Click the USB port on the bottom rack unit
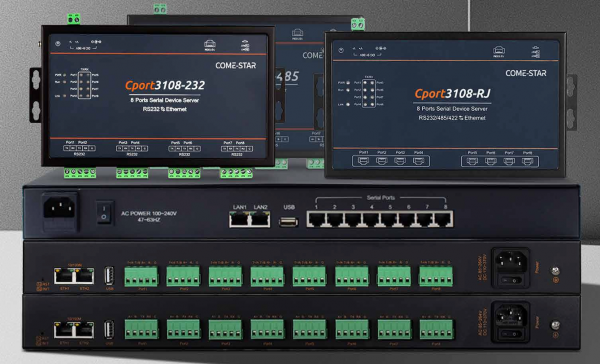 [109, 330]
